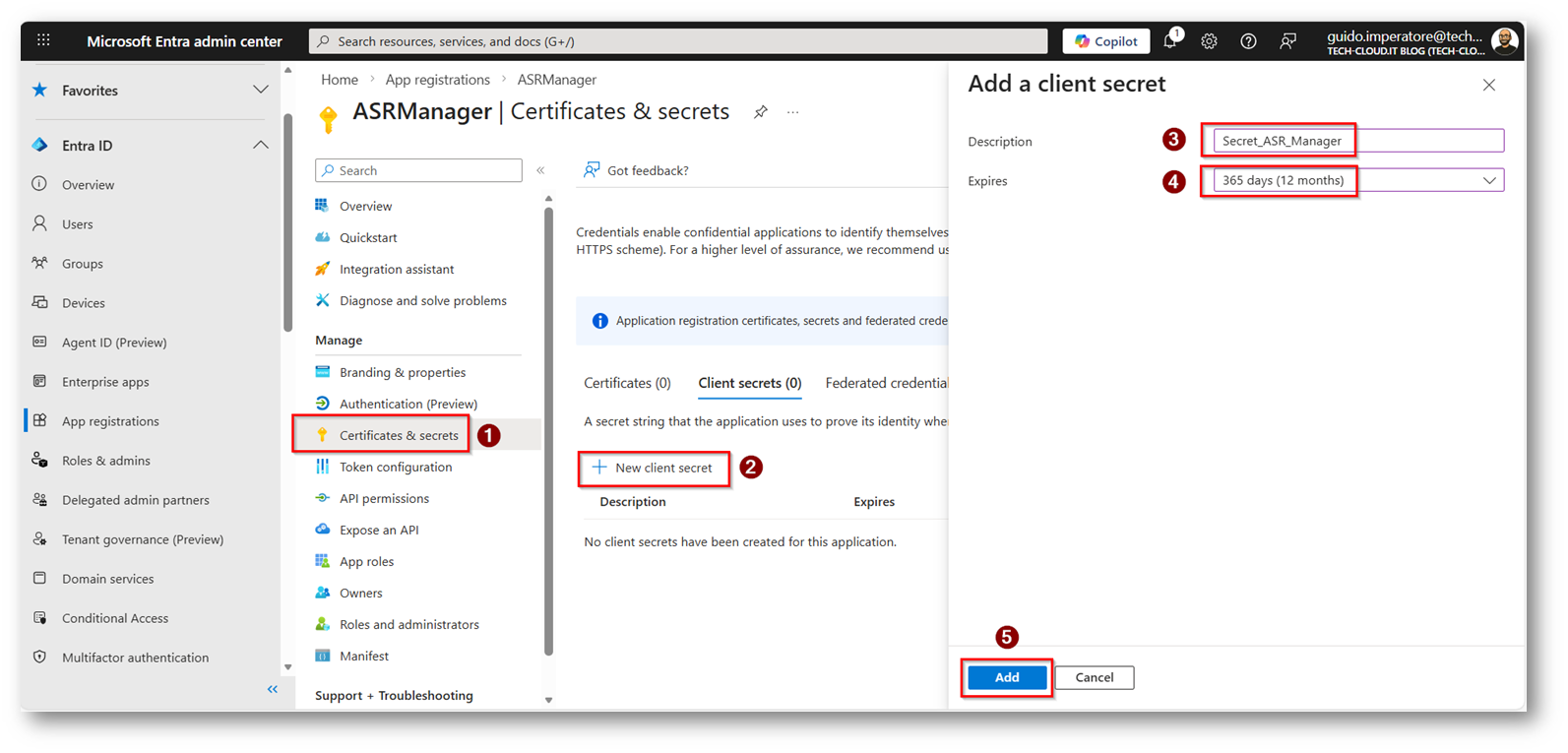Click the help question mark icon
Image resolution: width=1568 pixels, height=753 pixels.
pos(1248,41)
